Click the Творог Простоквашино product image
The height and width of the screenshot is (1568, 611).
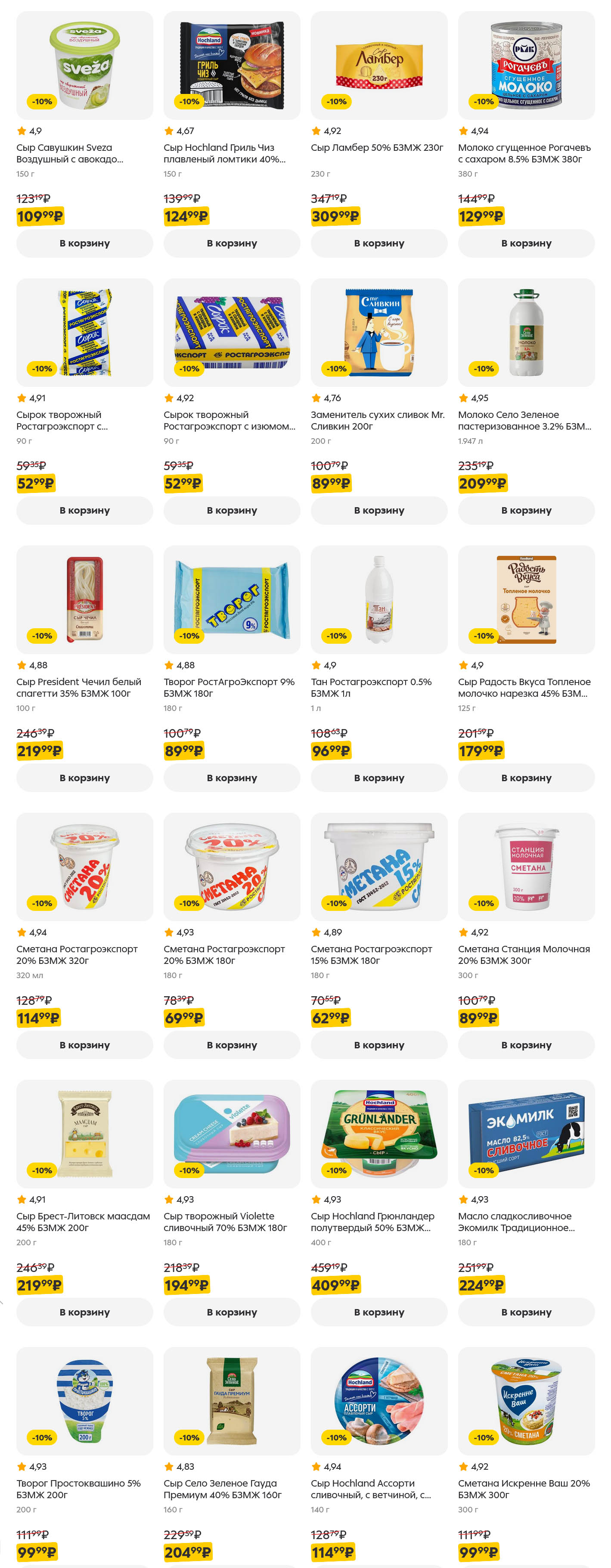click(x=84, y=1401)
